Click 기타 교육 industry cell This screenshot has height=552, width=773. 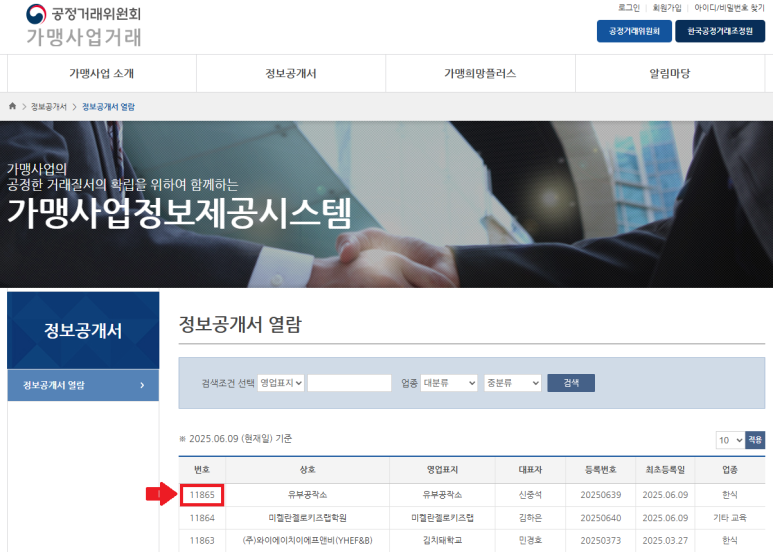tap(730, 518)
